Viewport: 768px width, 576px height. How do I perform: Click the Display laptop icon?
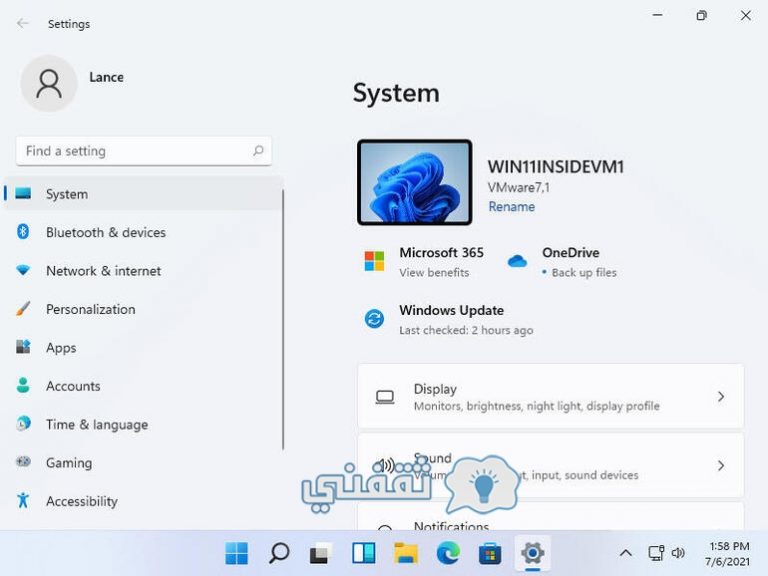384,397
